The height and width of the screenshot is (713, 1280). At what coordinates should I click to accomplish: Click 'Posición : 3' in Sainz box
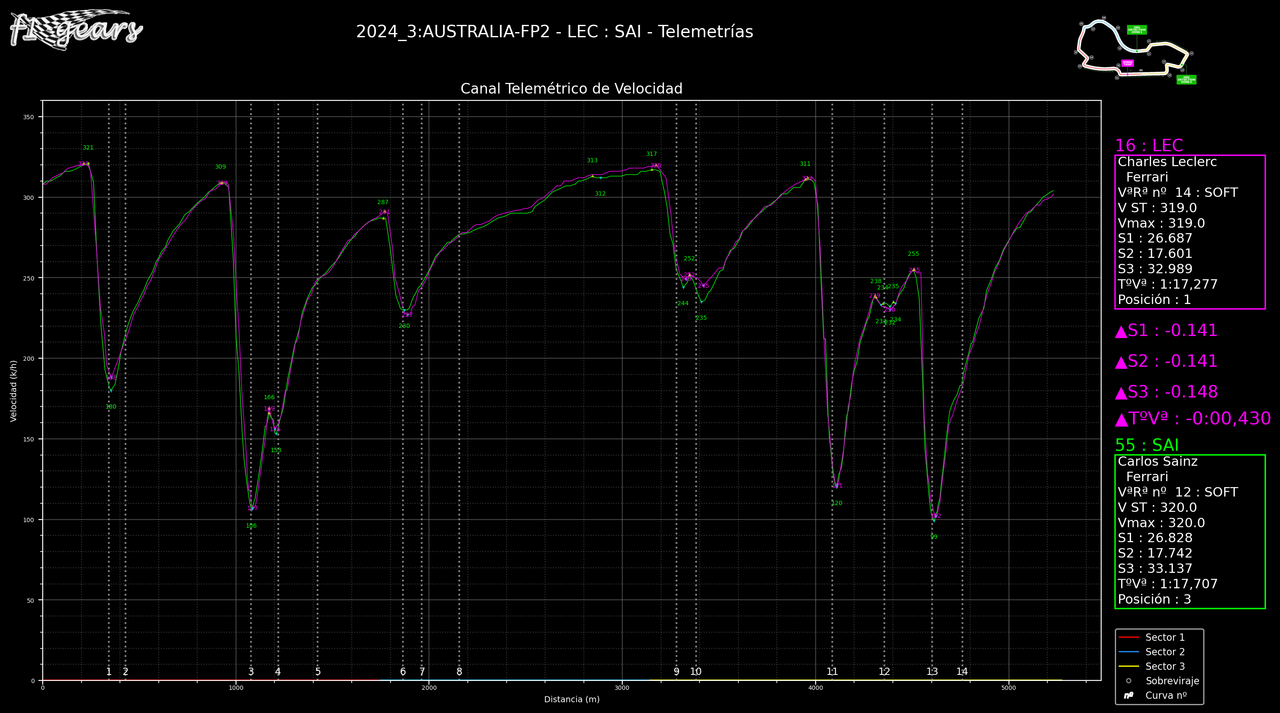[x=1155, y=600]
